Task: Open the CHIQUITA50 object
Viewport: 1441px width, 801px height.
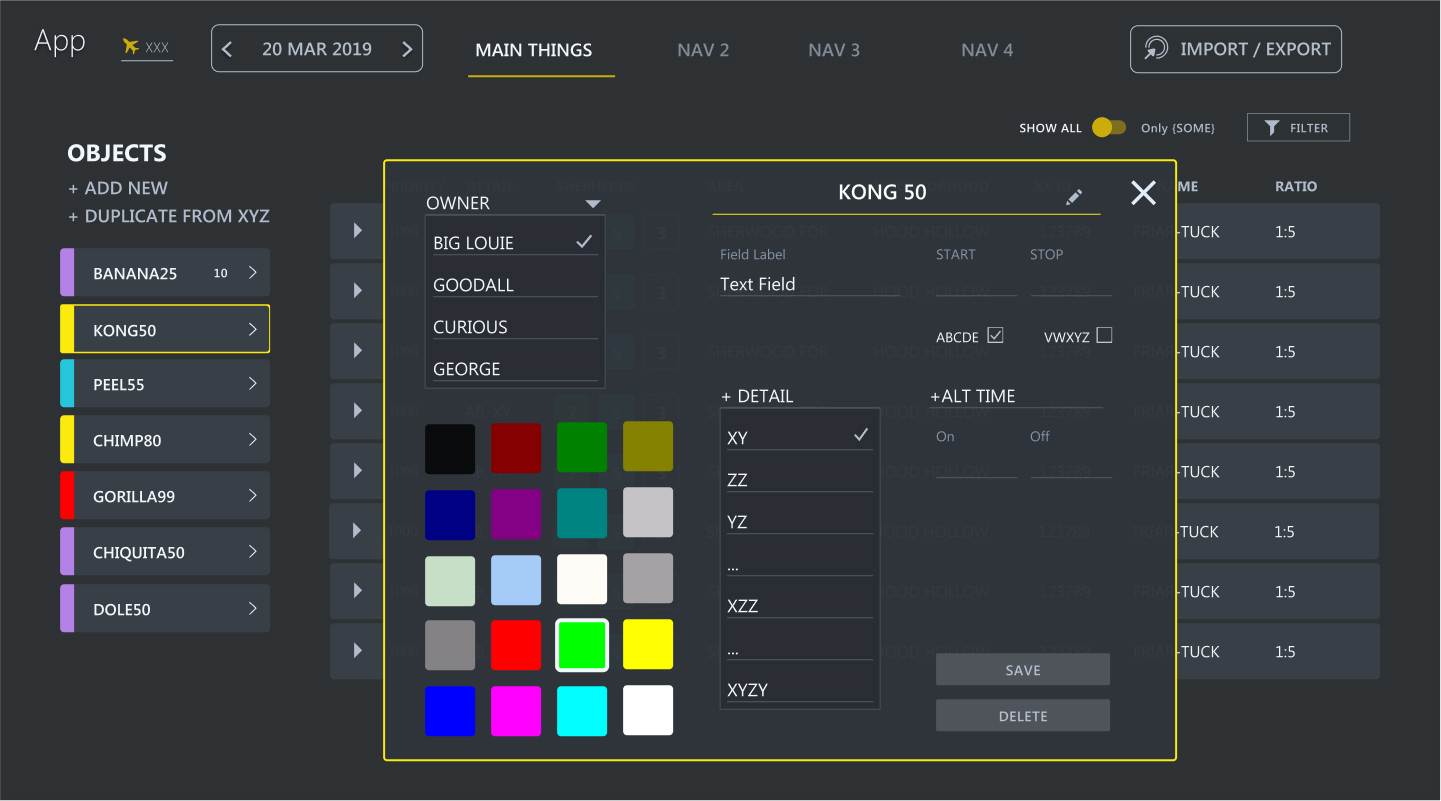Action: pyautogui.click(x=165, y=552)
